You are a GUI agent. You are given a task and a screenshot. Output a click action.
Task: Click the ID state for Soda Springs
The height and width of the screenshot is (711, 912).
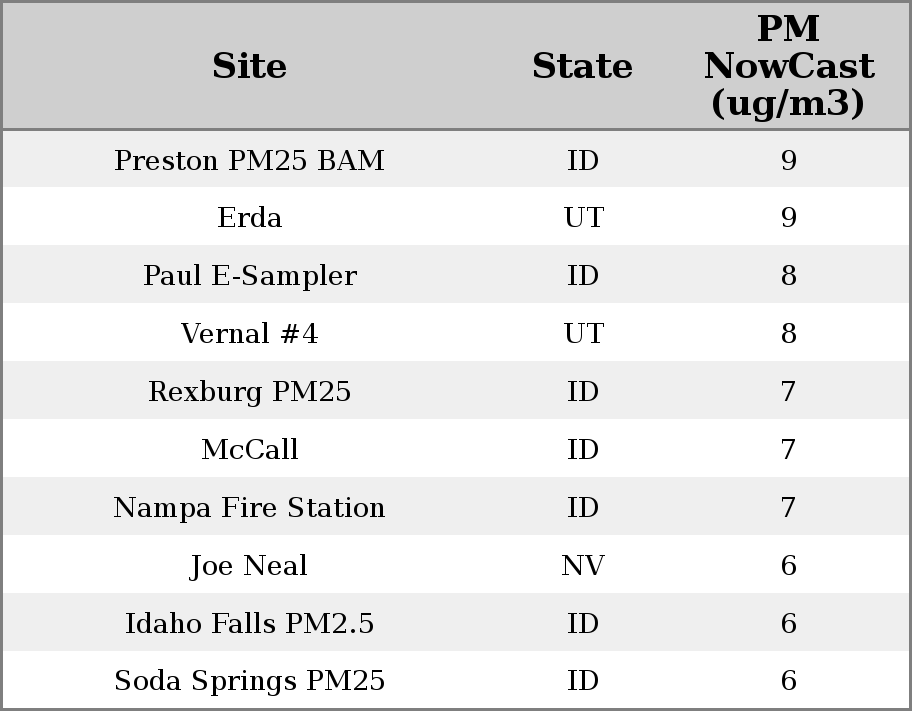(583, 681)
